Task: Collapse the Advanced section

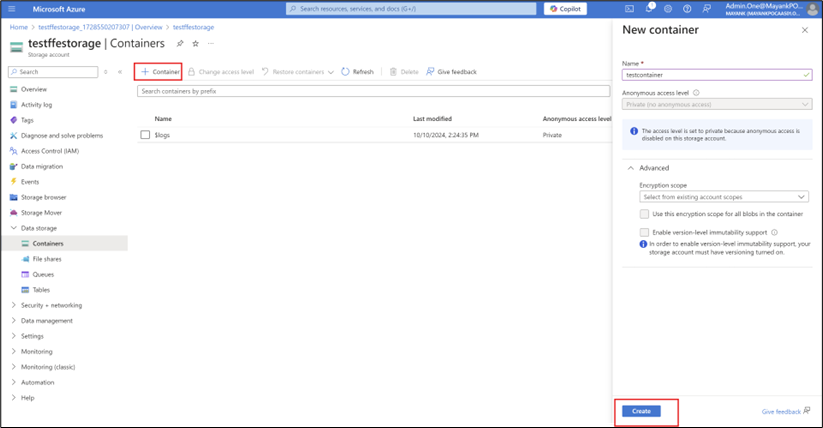Action: (631, 168)
